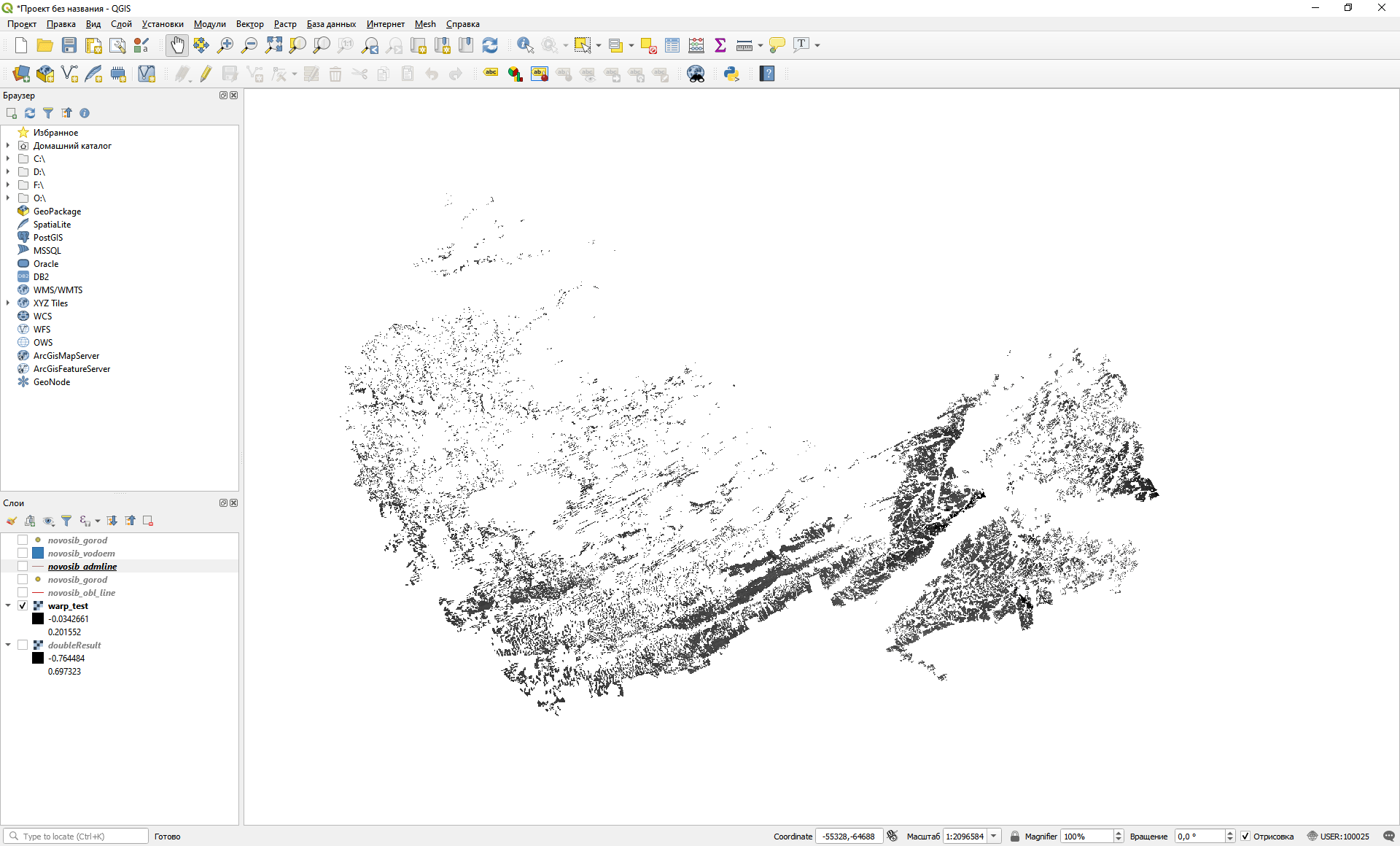Click the Zoom Out magnifier tool

click(x=249, y=45)
